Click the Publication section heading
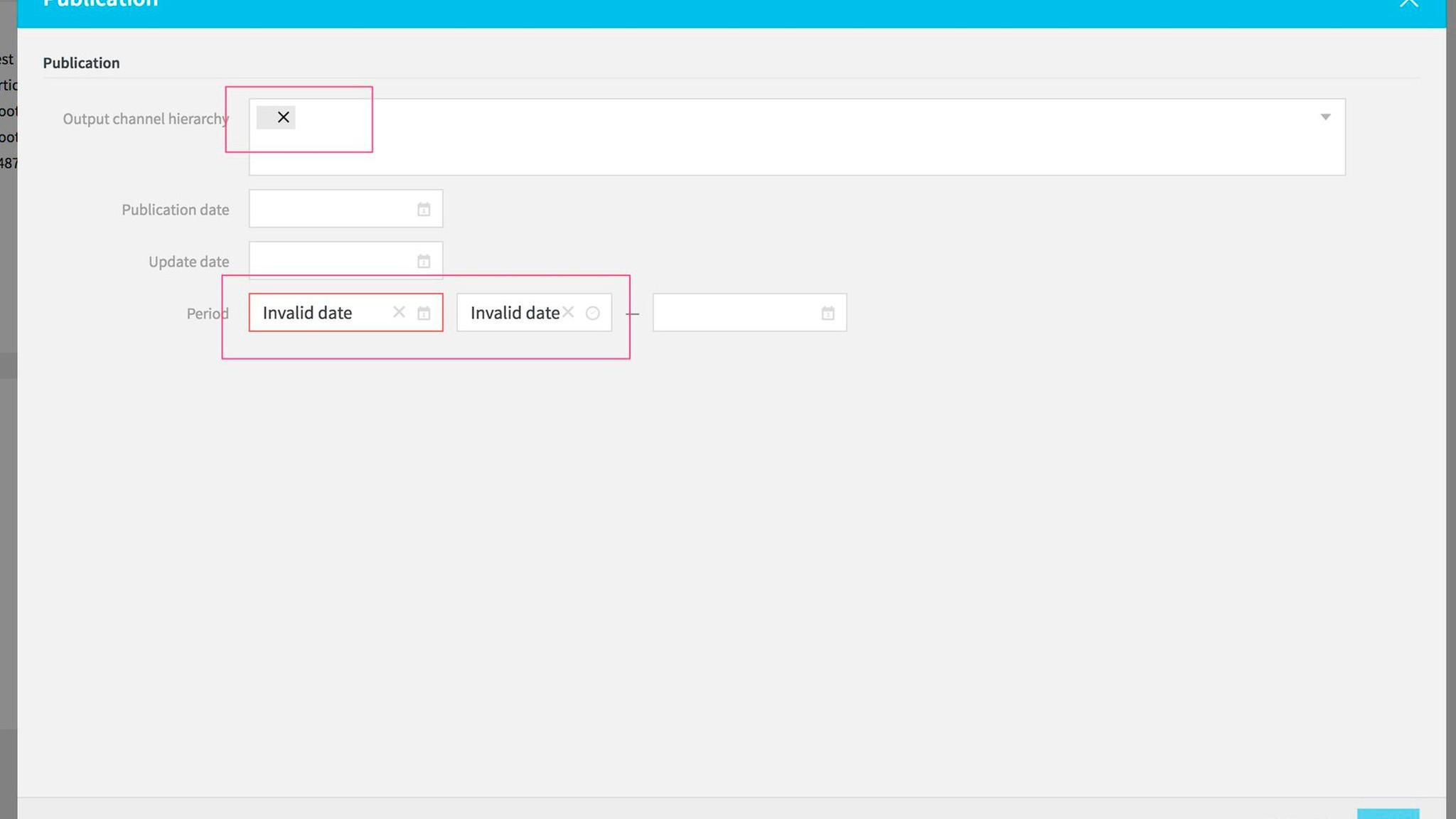Viewport: 1456px width, 819px height. [81, 63]
